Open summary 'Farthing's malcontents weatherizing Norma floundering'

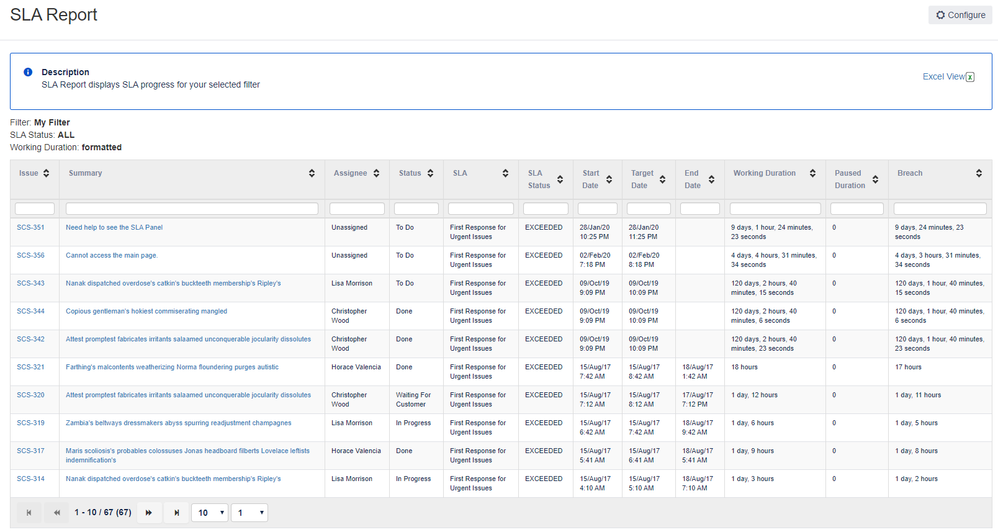[x=172, y=367]
